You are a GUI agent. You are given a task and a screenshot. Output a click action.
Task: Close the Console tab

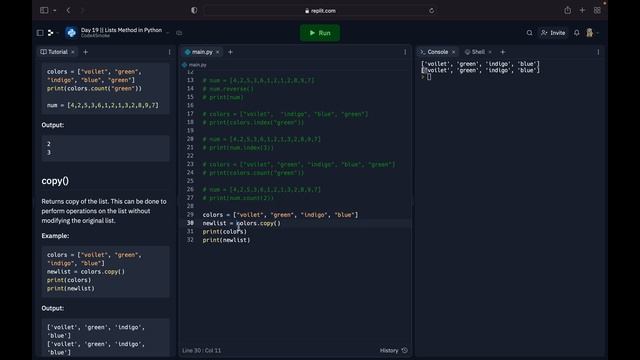453,52
